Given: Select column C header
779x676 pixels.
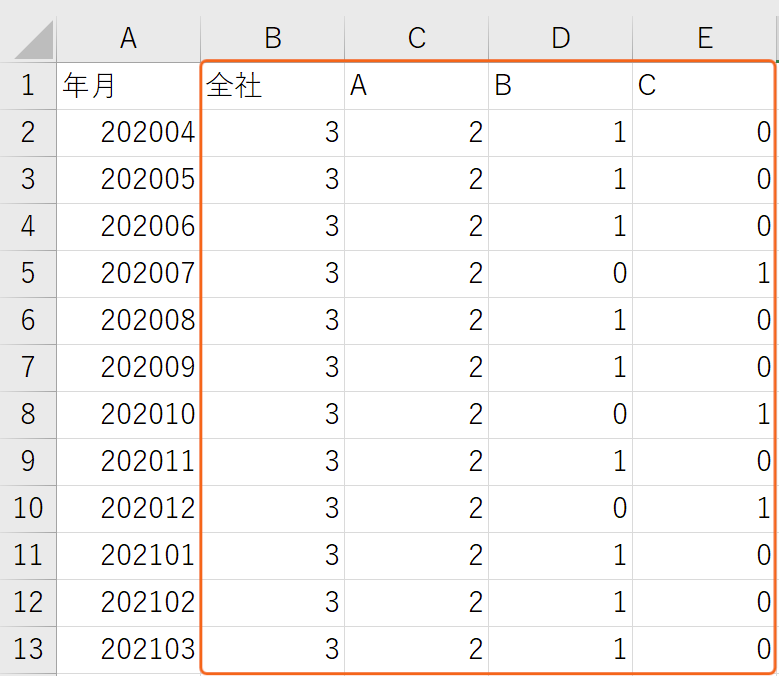Looking at the screenshot, I should [417, 39].
